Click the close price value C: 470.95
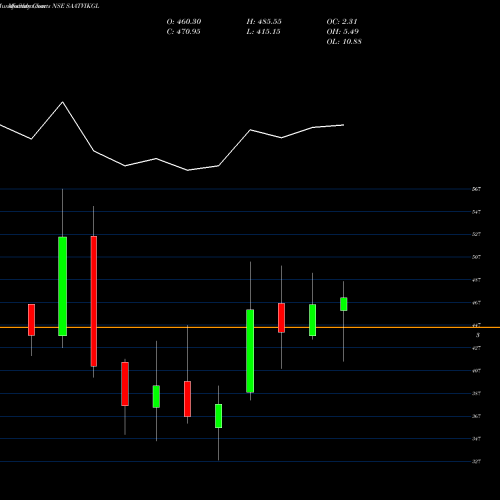The height and width of the screenshot is (500, 500). pos(183,32)
